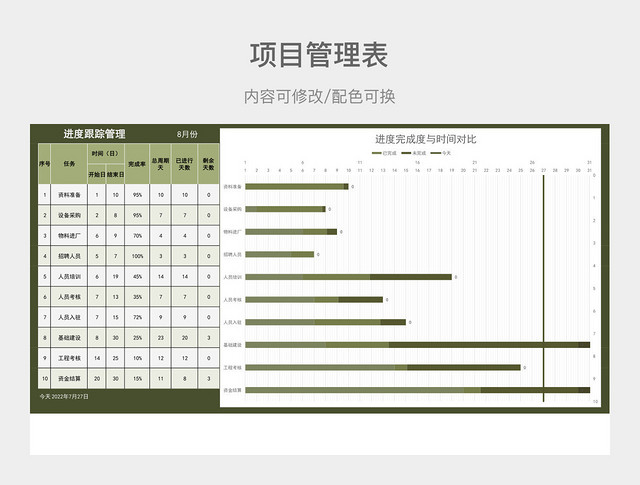
Task: Select remaining days 3 in 基础建设 row
Action: pos(209,338)
